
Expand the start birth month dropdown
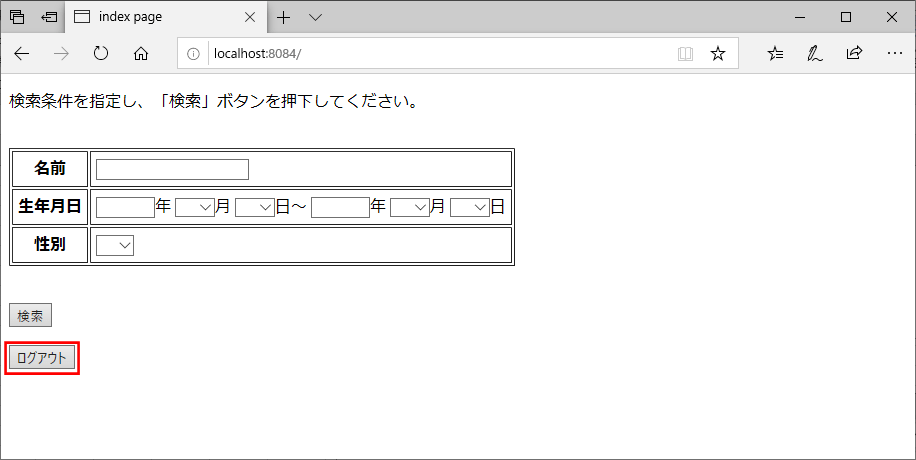[x=195, y=207]
